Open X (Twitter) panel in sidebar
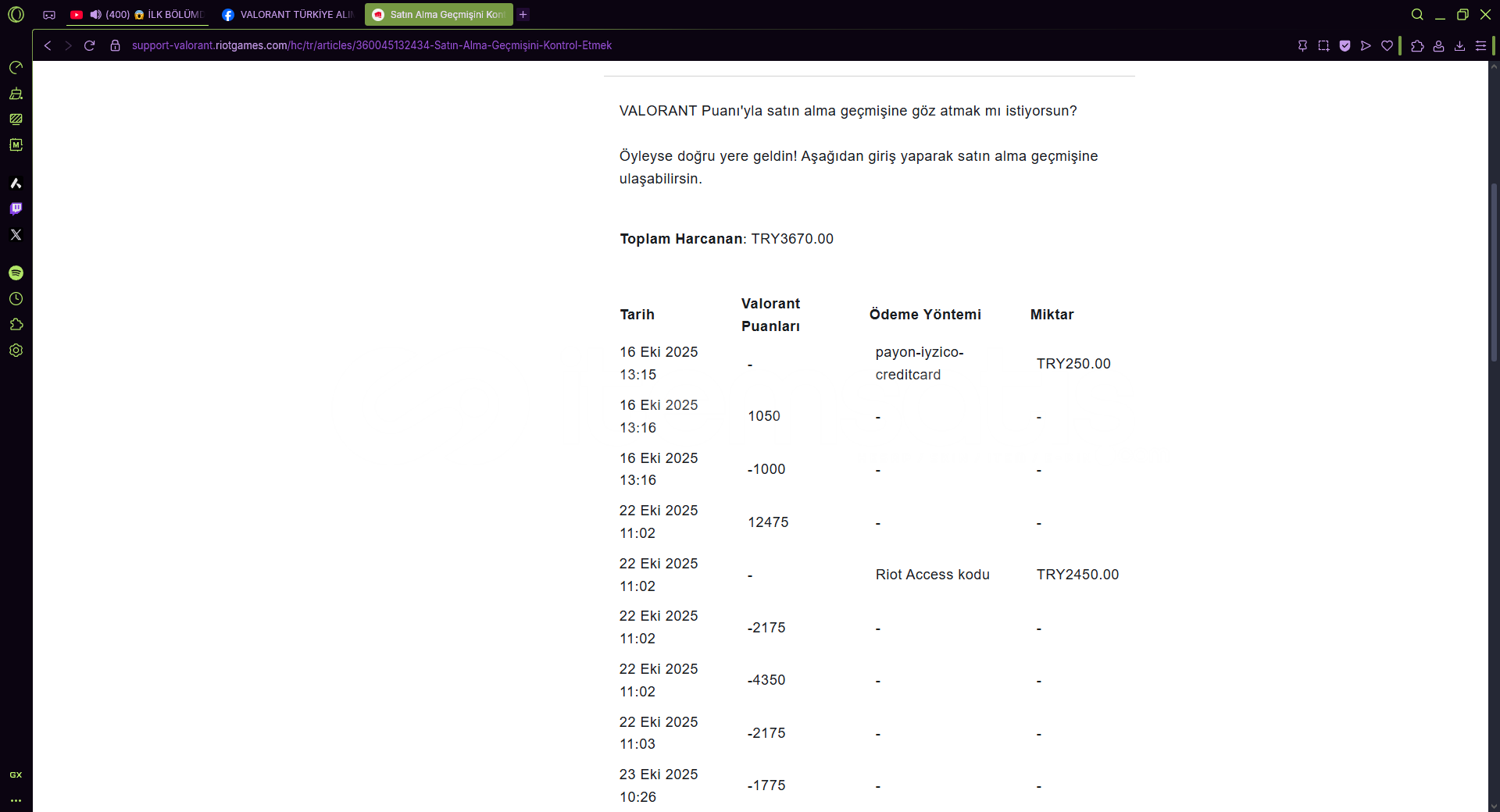The image size is (1500, 812). click(16, 235)
